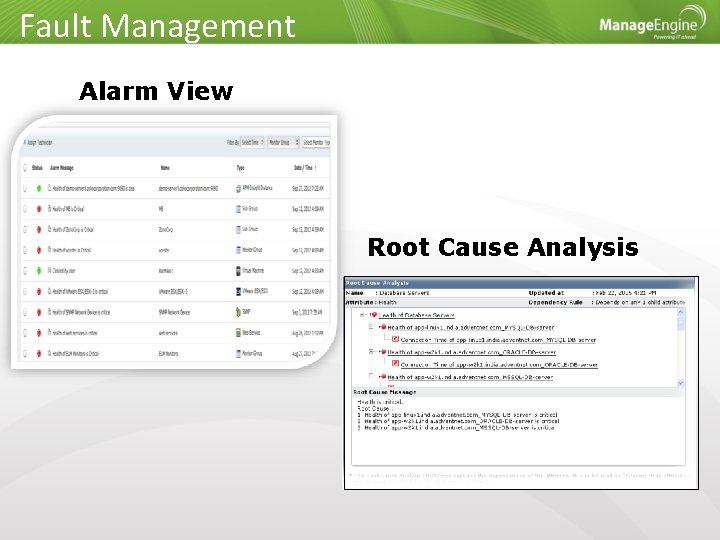Click the Virtual Machine type icon
Viewport: 720px width, 540px height.
pyautogui.click(x=238, y=271)
